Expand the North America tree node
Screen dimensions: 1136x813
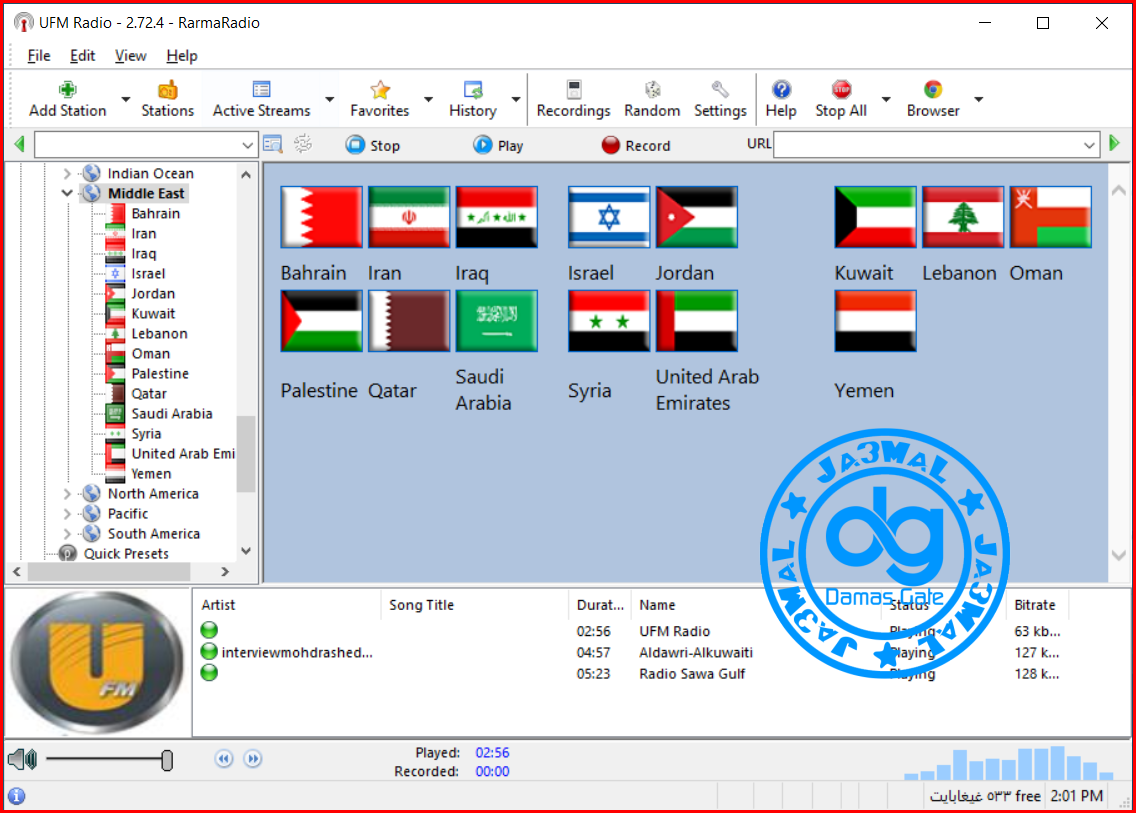[67, 493]
